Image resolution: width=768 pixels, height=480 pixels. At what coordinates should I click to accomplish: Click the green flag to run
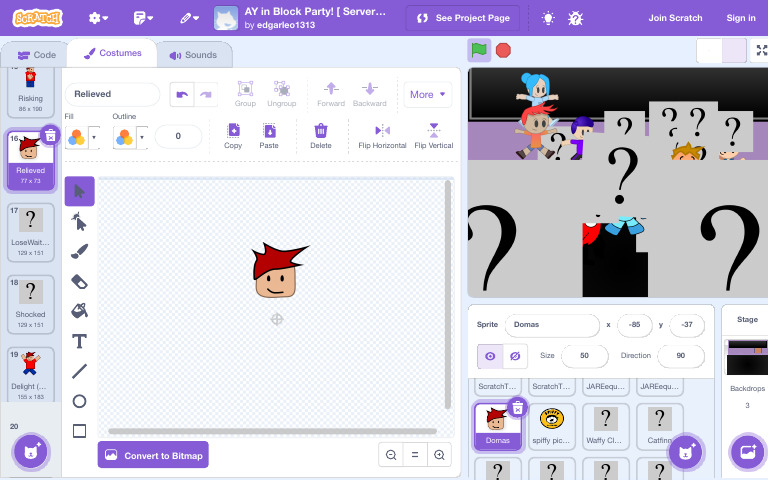coord(479,50)
